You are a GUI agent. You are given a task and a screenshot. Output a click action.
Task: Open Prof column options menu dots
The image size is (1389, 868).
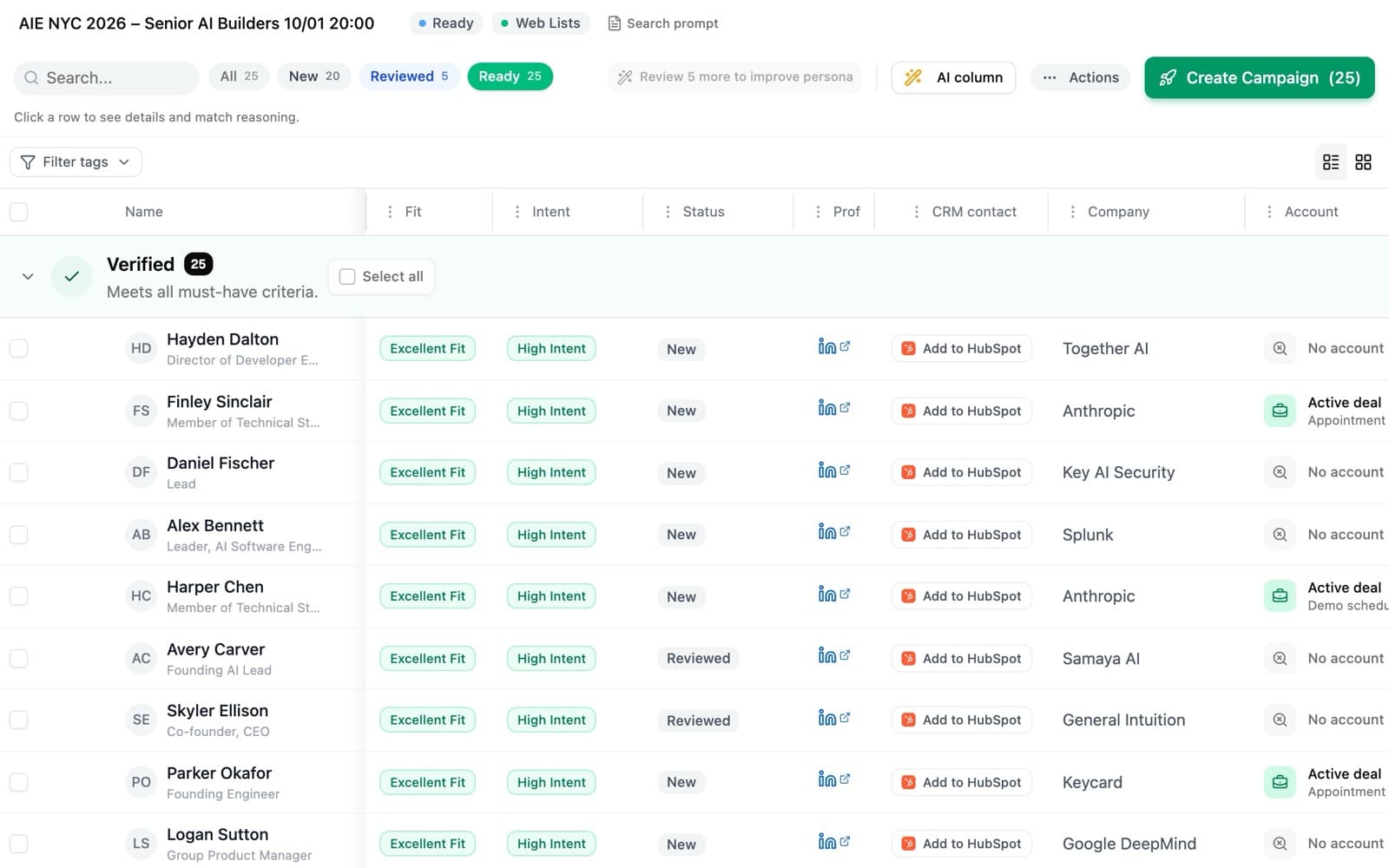pos(818,212)
